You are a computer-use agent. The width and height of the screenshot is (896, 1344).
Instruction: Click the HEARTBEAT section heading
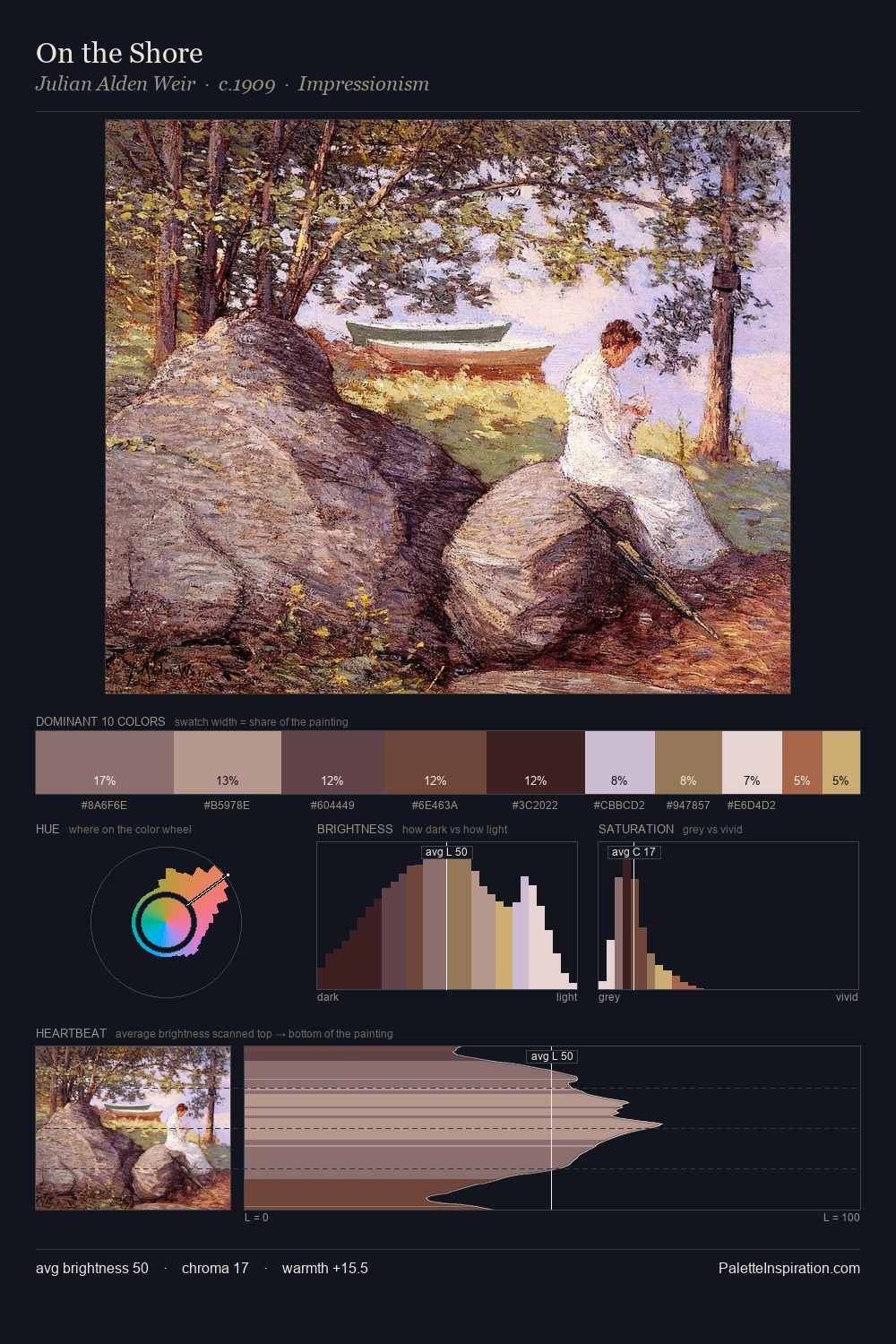(x=71, y=1033)
